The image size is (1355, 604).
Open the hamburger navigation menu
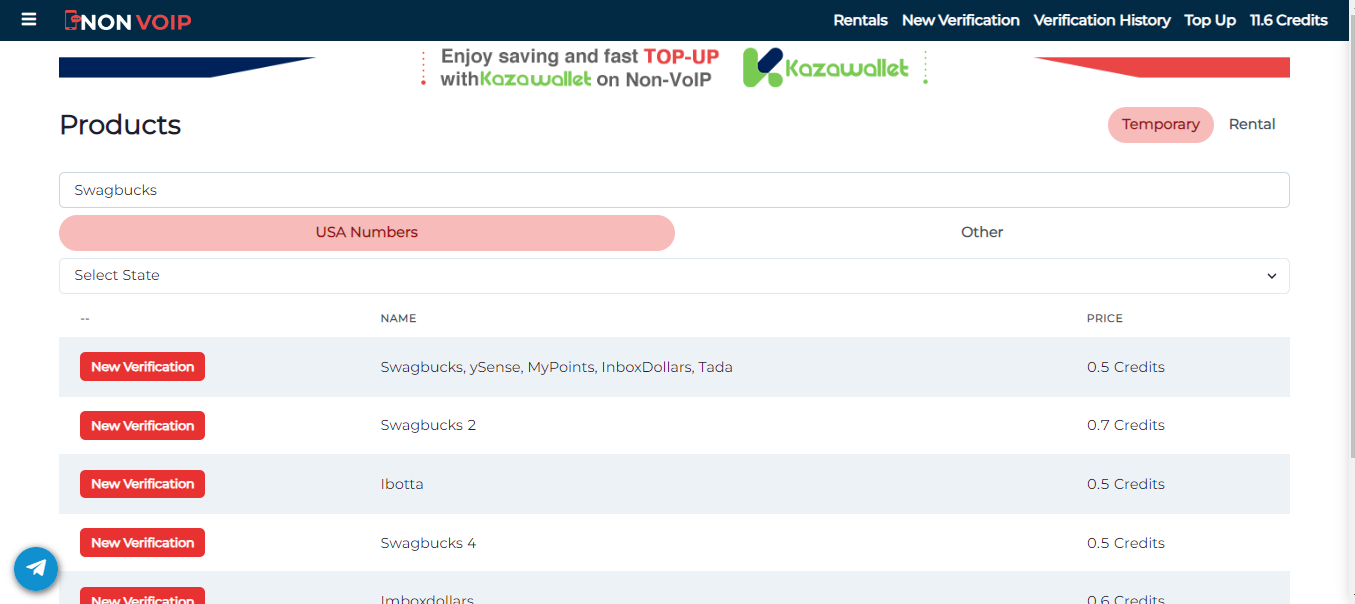(x=28, y=20)
